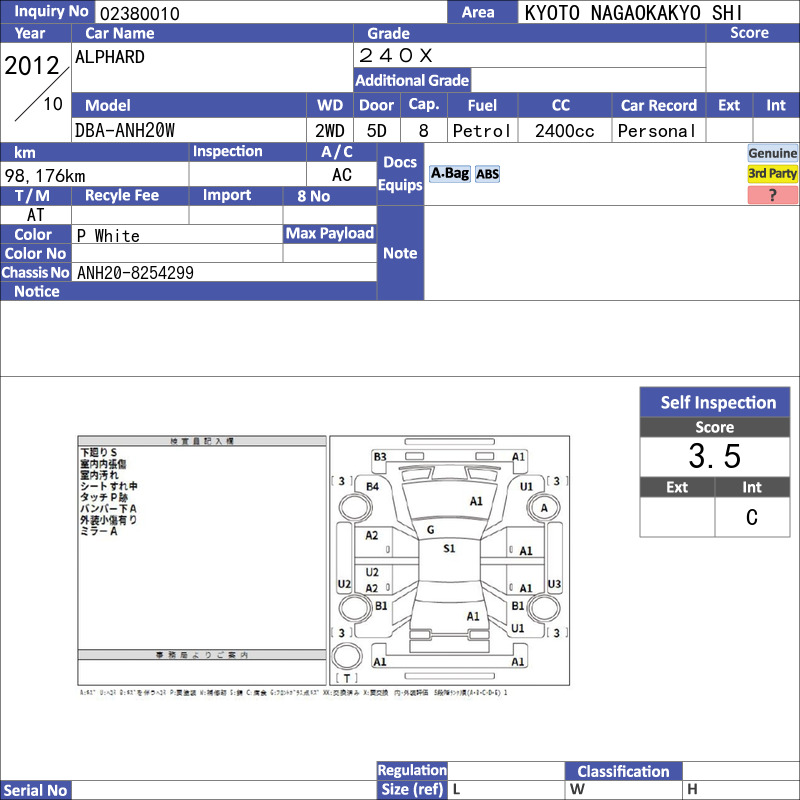Click the Max Payload label
This screenshot has height=800, width=800.
coord(329,233)
